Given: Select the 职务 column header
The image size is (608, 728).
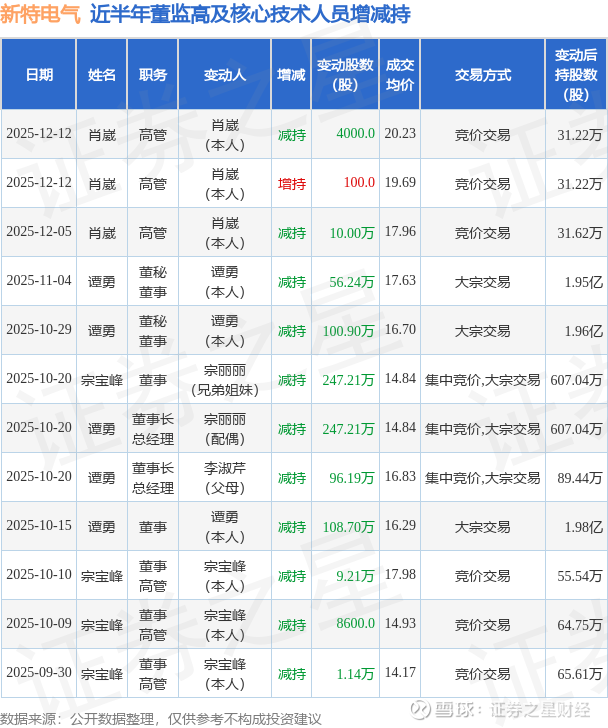Looking at the screenshot, I should (x=153, y=74).
